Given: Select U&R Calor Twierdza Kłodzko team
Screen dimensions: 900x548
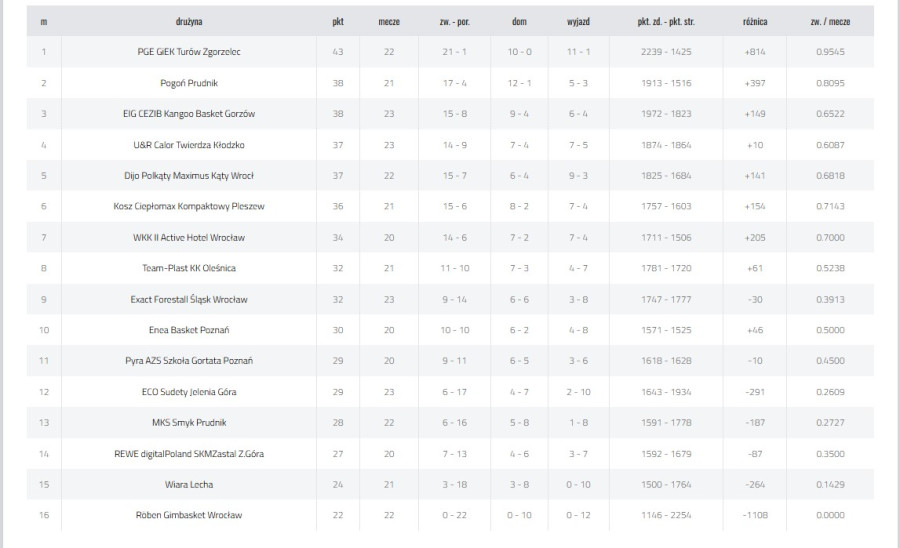Looking at the screenshot, I should [189, 145].
